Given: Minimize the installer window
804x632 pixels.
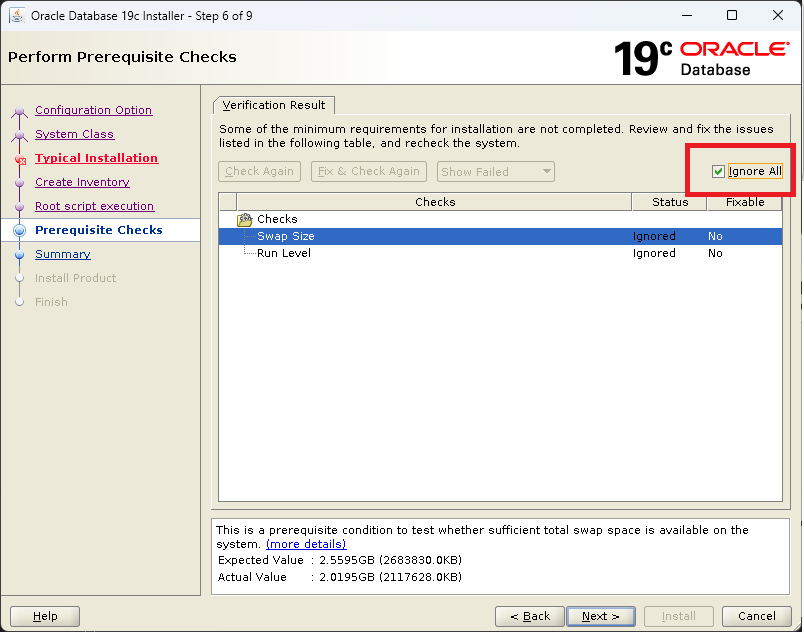Looking at the screenshot, I should pos(687,15).
